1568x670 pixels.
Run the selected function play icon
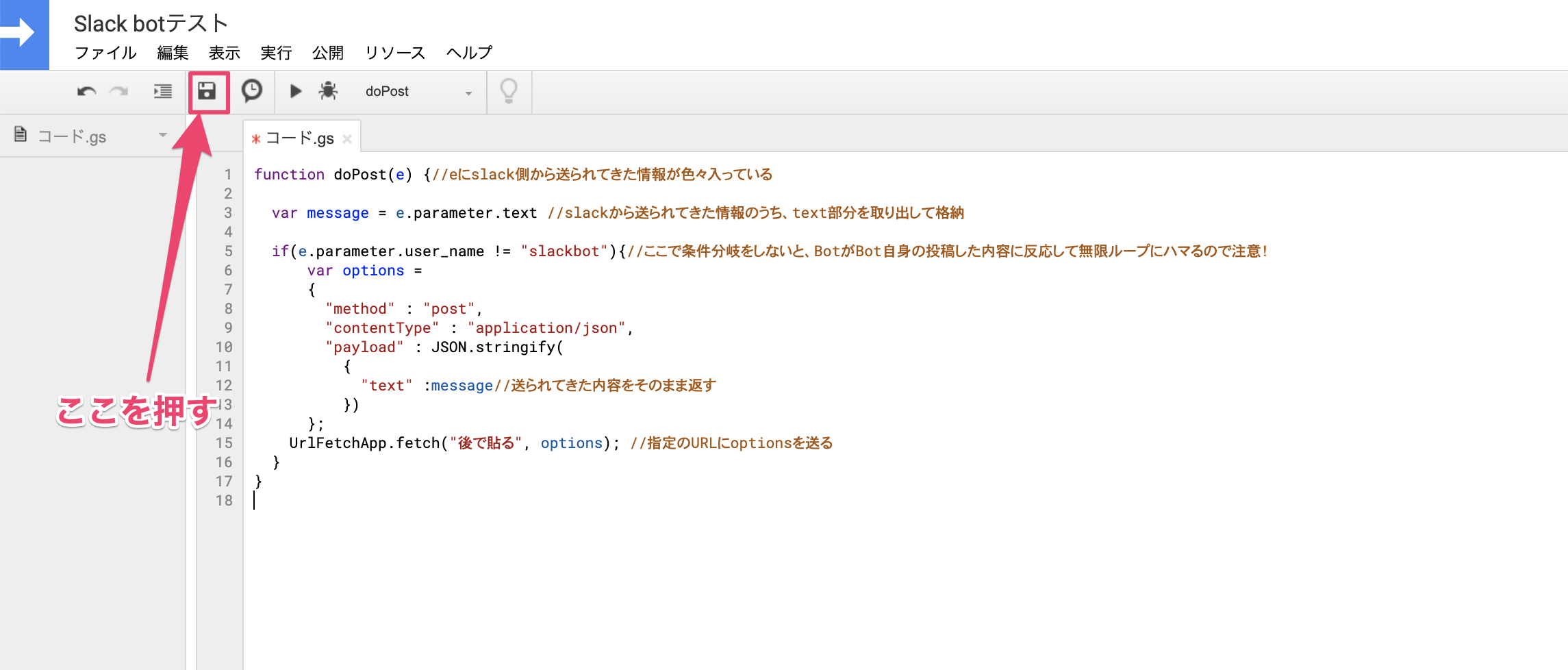click(x=296, y=91)
